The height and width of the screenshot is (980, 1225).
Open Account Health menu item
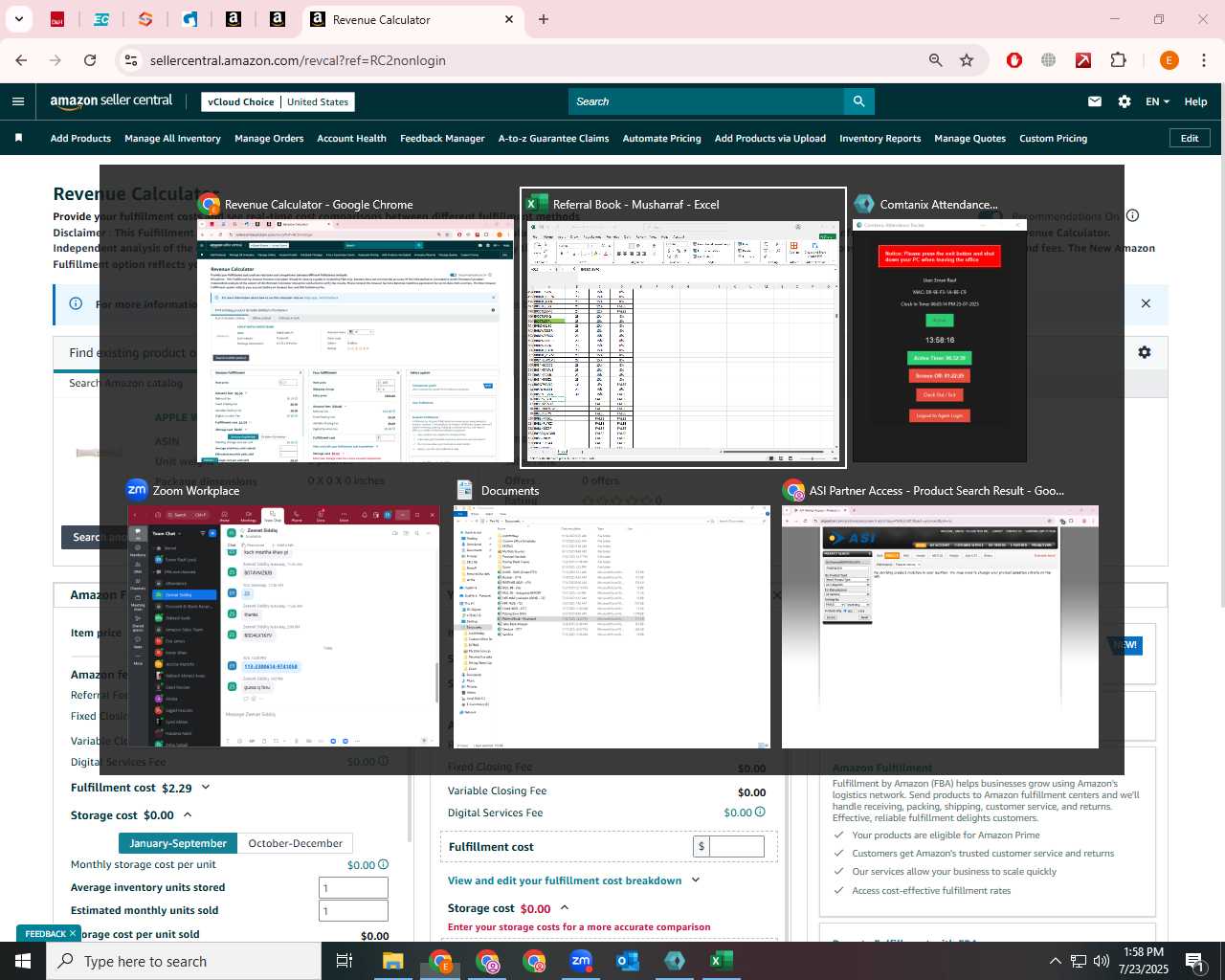(351, 138)
